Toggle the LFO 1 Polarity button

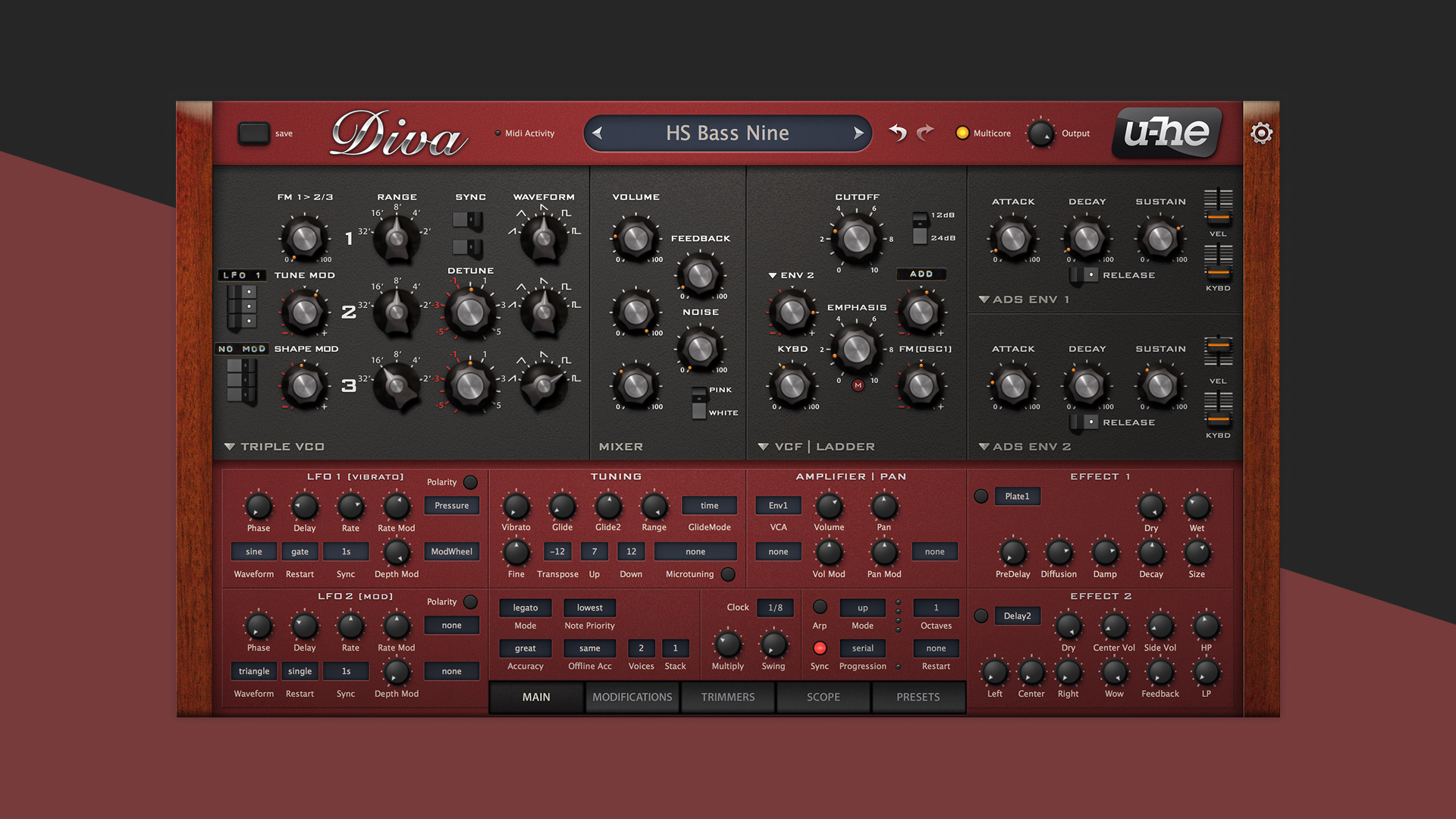click(470, 482)
